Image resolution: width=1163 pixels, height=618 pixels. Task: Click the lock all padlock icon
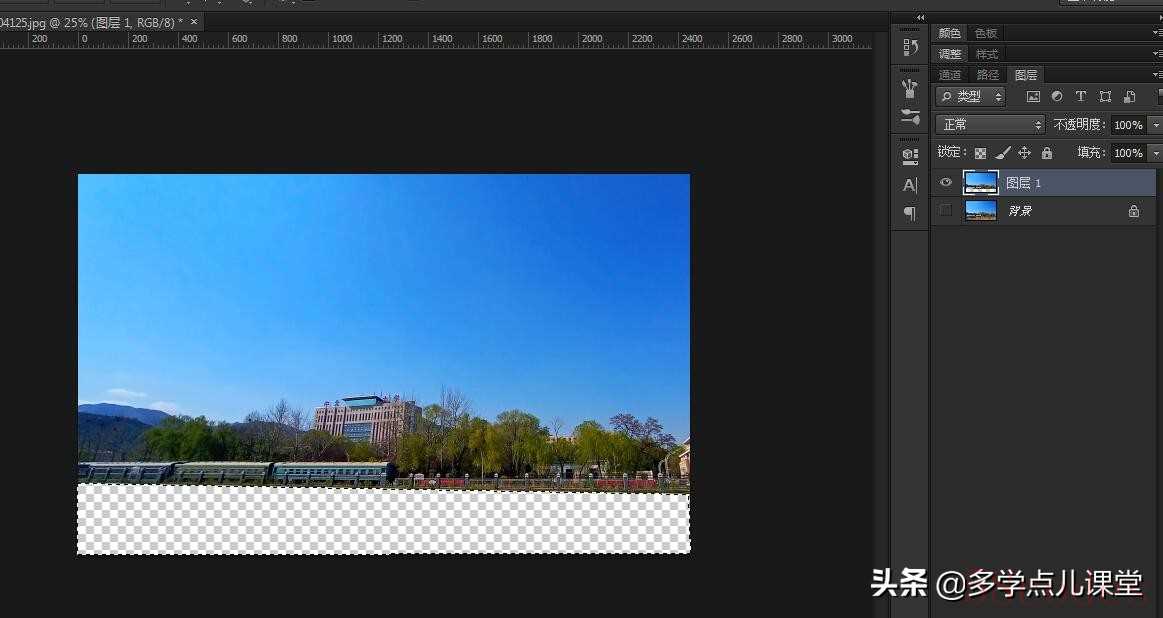(x=1047, y=153)
